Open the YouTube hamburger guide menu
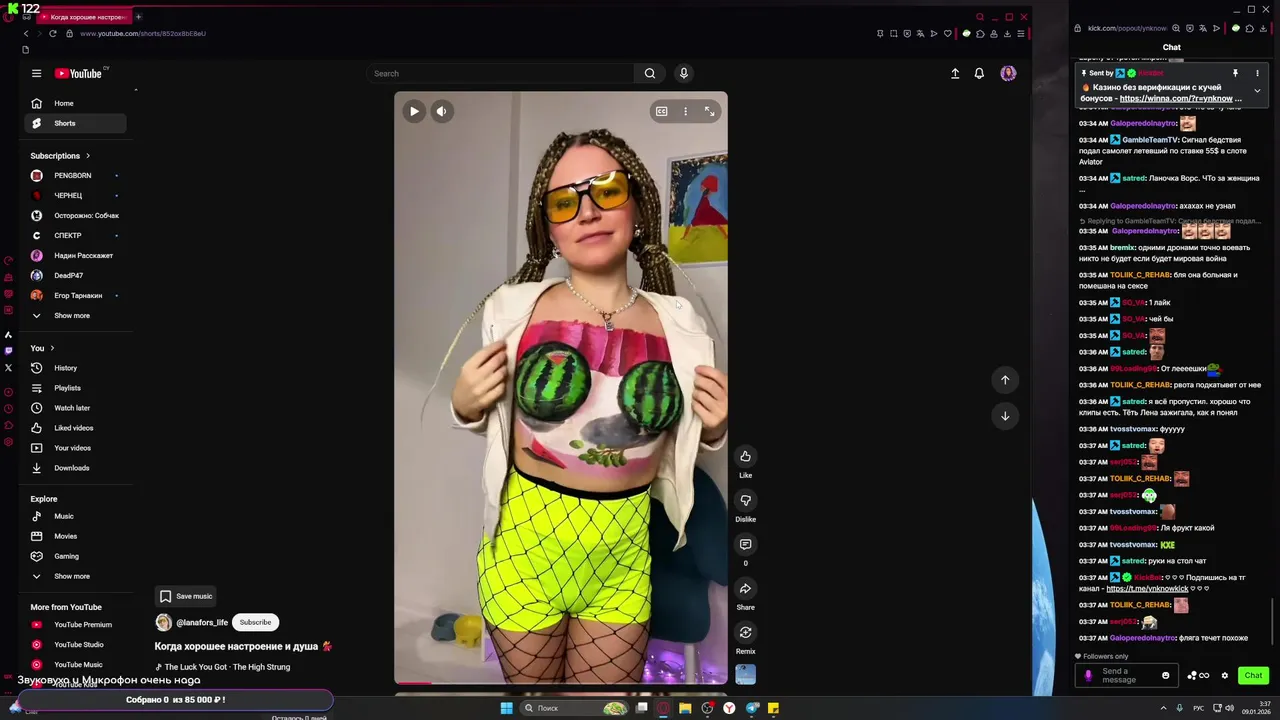 [x=36, y=73]
